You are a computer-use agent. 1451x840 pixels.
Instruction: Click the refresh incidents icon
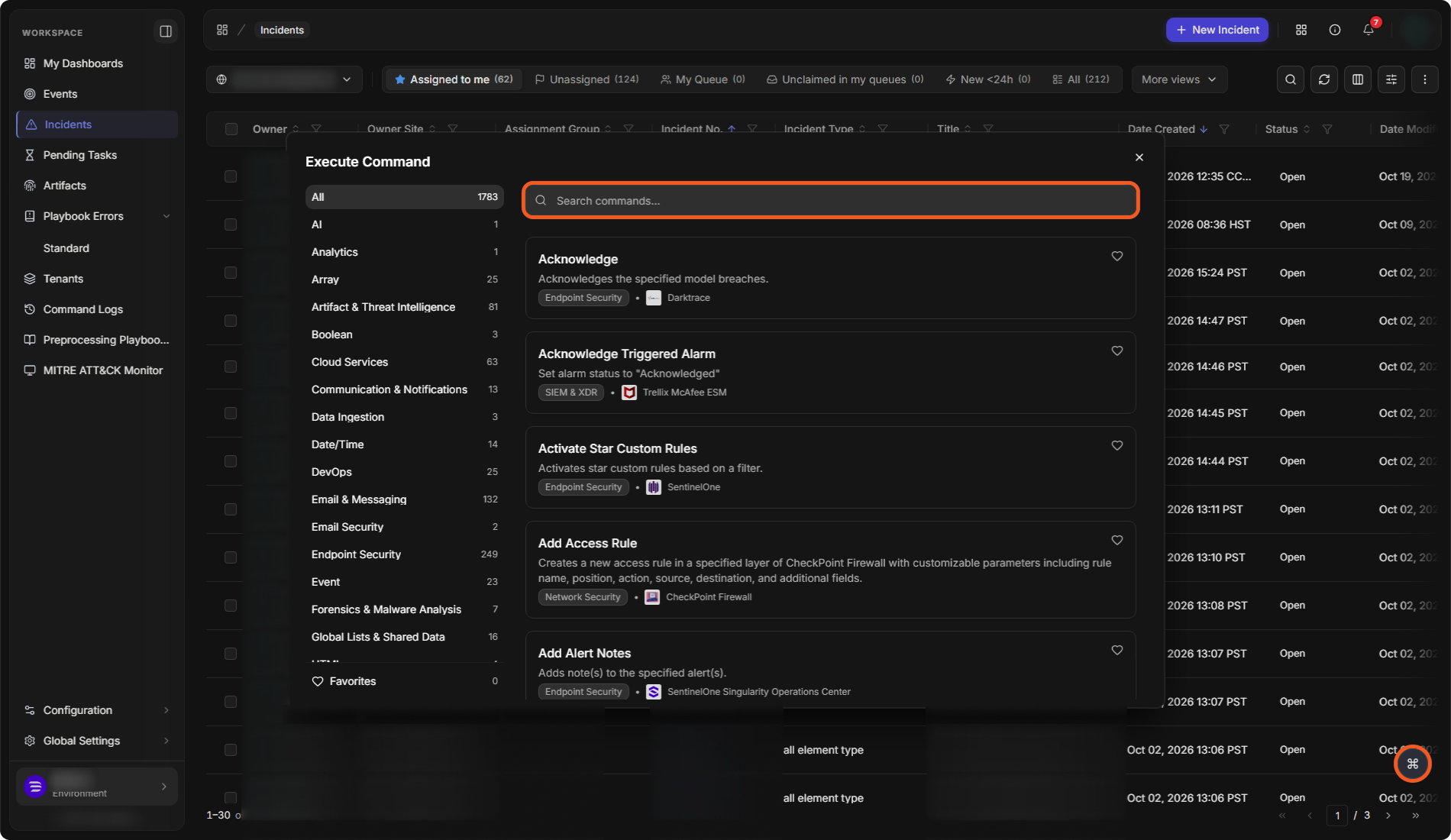(1324, 79)
